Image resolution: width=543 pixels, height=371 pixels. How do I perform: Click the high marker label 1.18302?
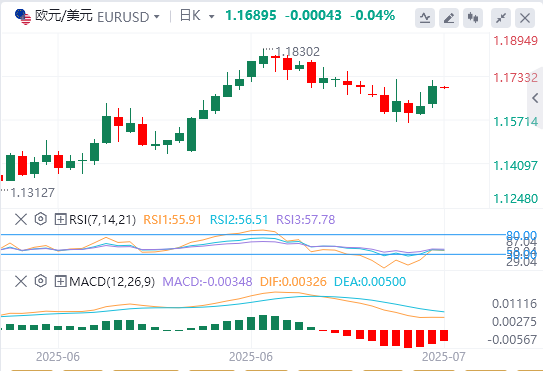297,52
